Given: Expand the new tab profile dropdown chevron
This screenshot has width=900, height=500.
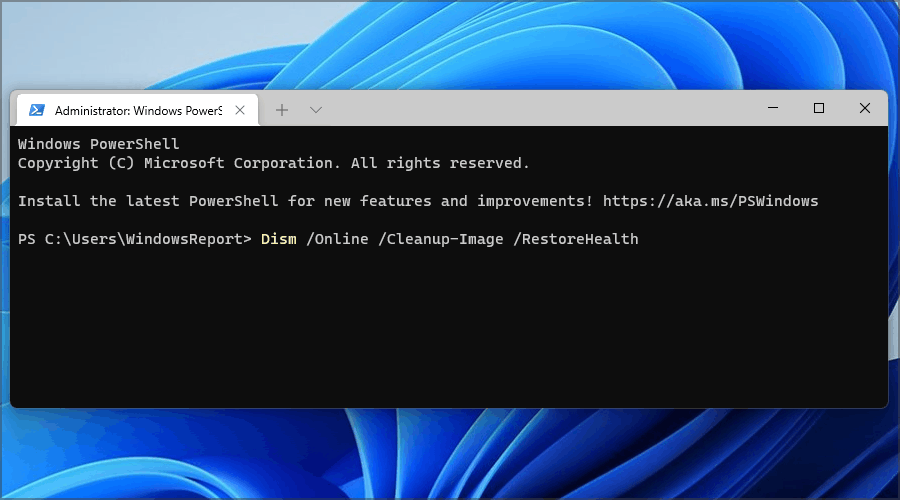Looking at the screenshot, I should (x=316, y=110).
